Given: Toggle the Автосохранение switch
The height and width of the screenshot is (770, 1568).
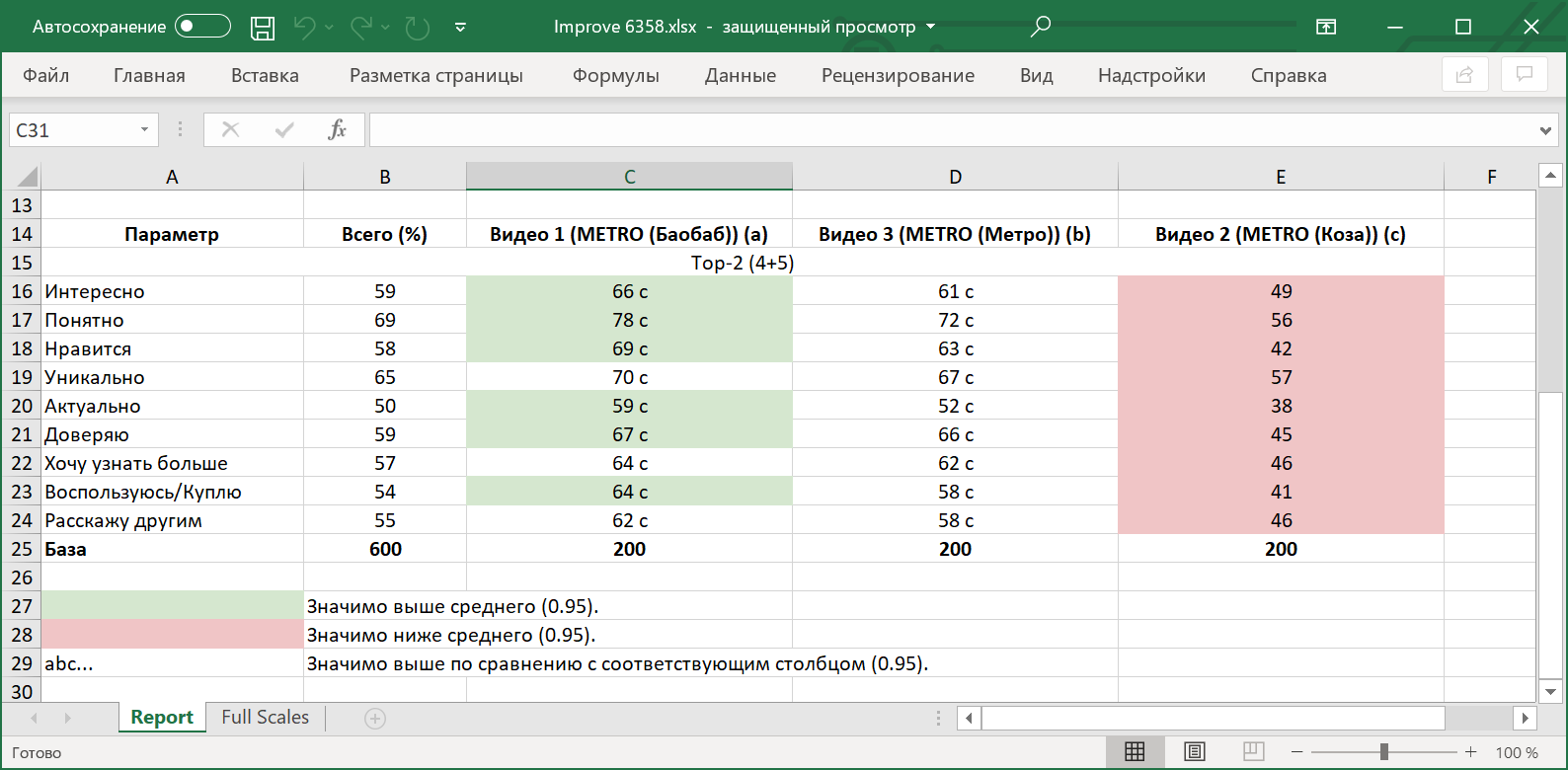Looking at the screenshot, I should [202, 27].
